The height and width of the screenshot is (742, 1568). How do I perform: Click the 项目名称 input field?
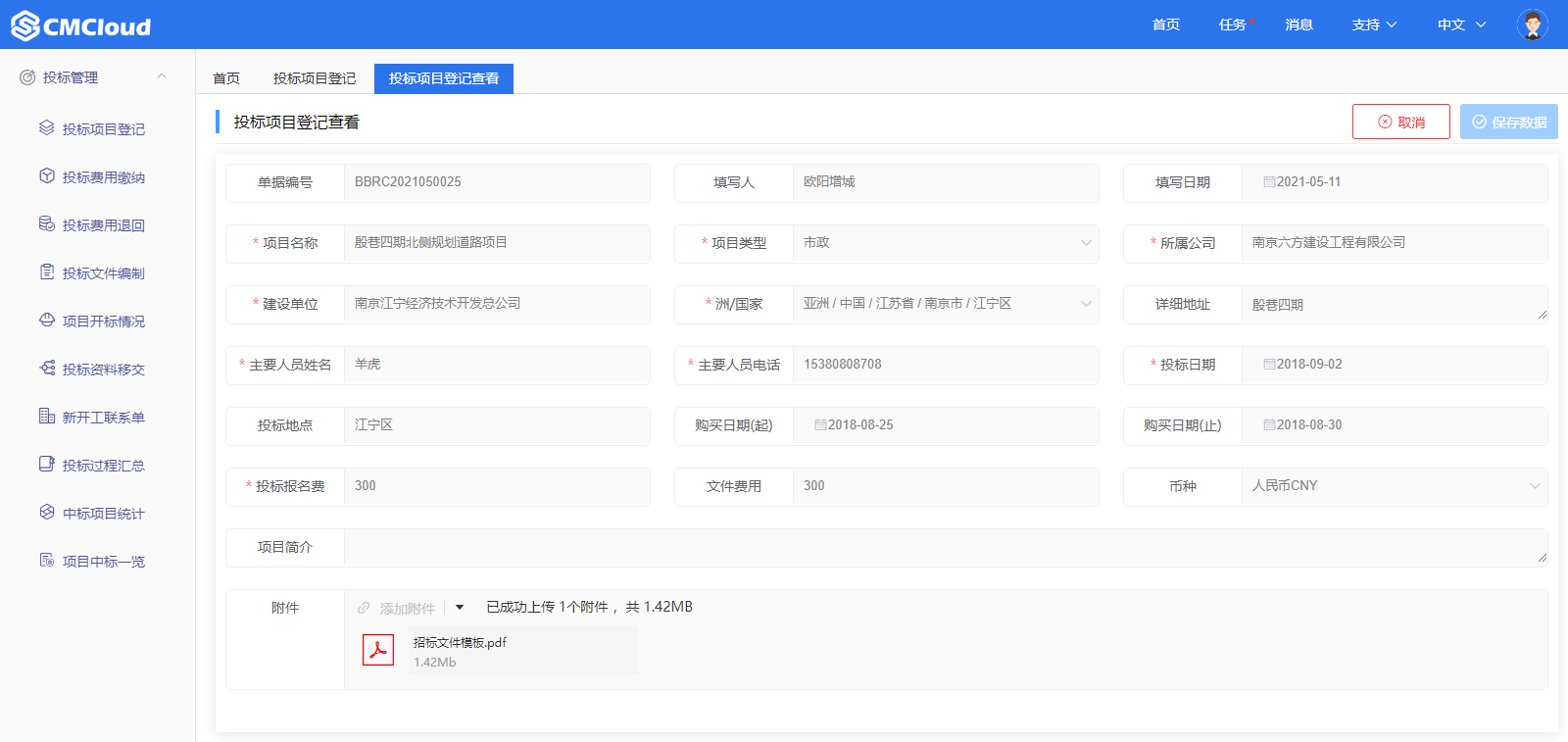(497, 243)
